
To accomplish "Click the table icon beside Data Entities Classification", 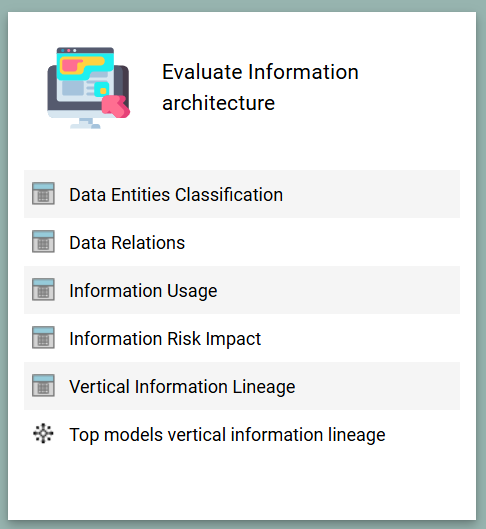I will click(x=43, y=194).
